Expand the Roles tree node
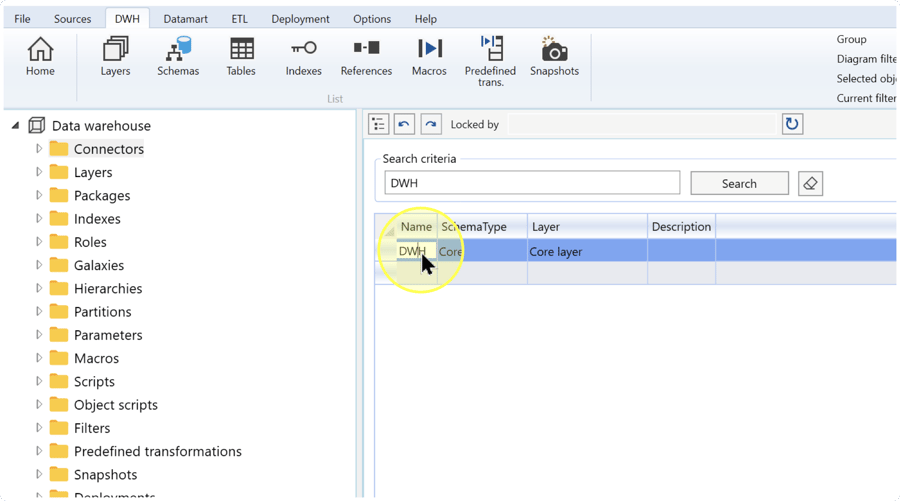The width and height of the screenshot is (900, 501). tap(38, 242)
